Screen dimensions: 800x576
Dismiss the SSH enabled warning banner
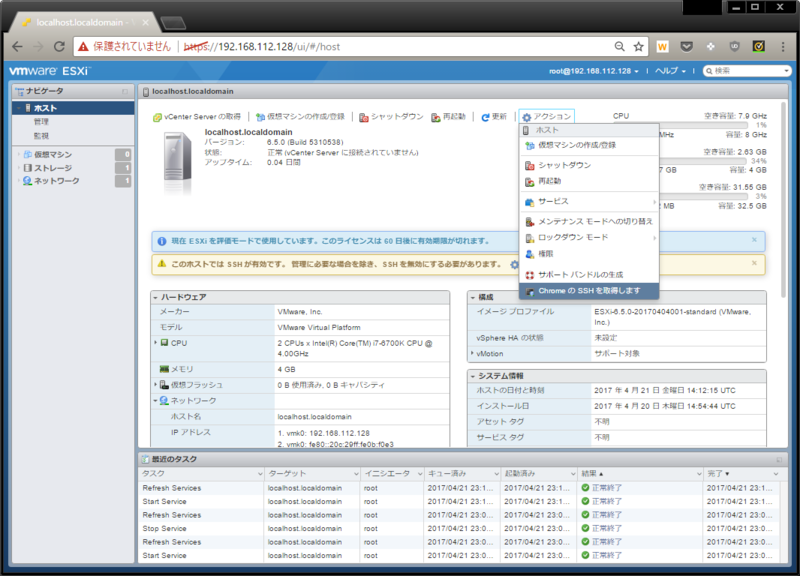click(754, 263)
